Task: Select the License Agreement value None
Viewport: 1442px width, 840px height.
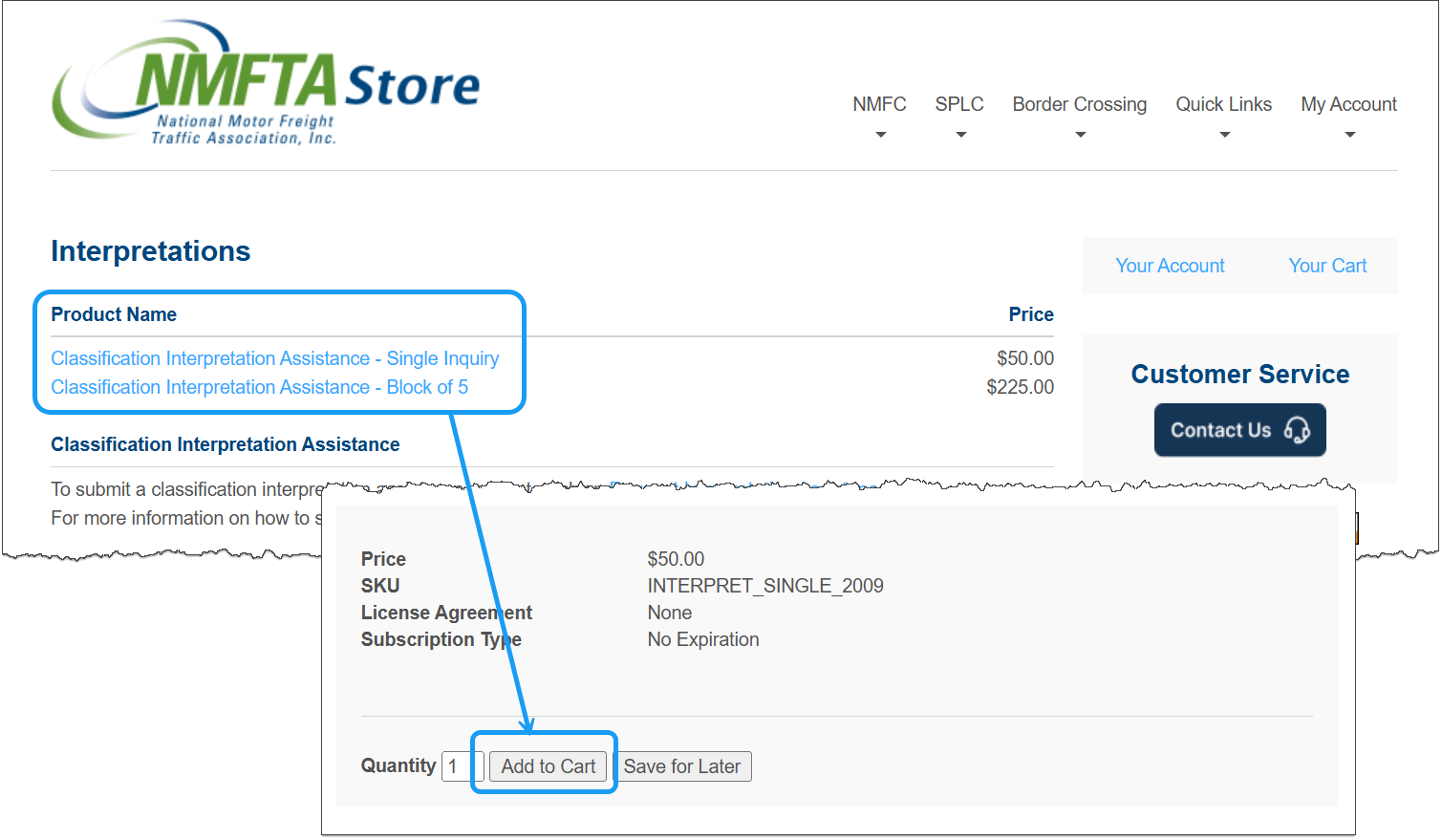Action: (x=670, y=613)
